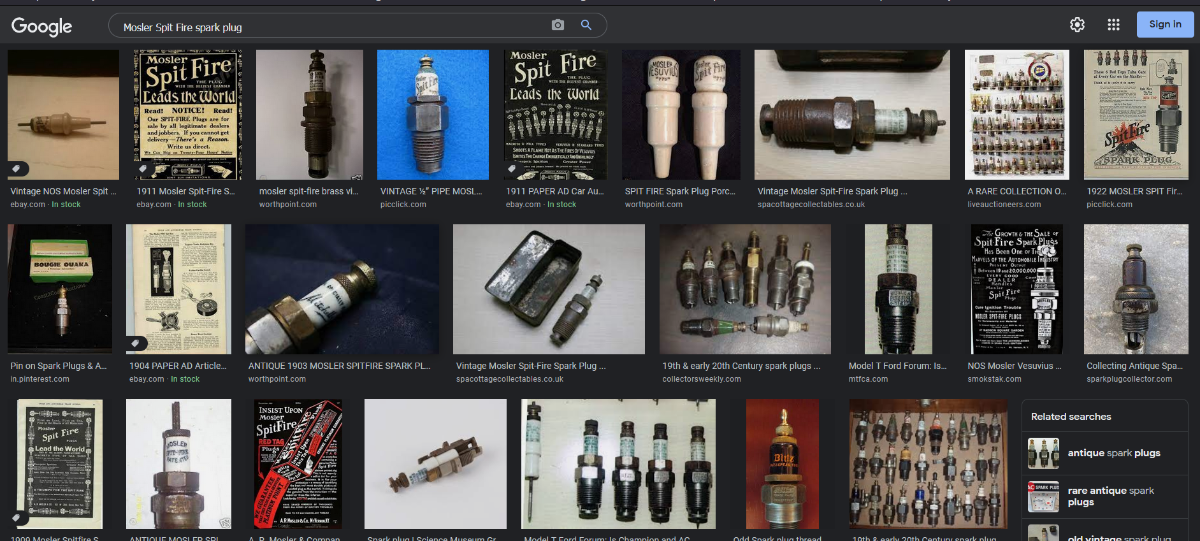Screen dimensions: 1200x541
Task: Click the sparkplugcollector.com source link
Action: [x=1129, y=380]
